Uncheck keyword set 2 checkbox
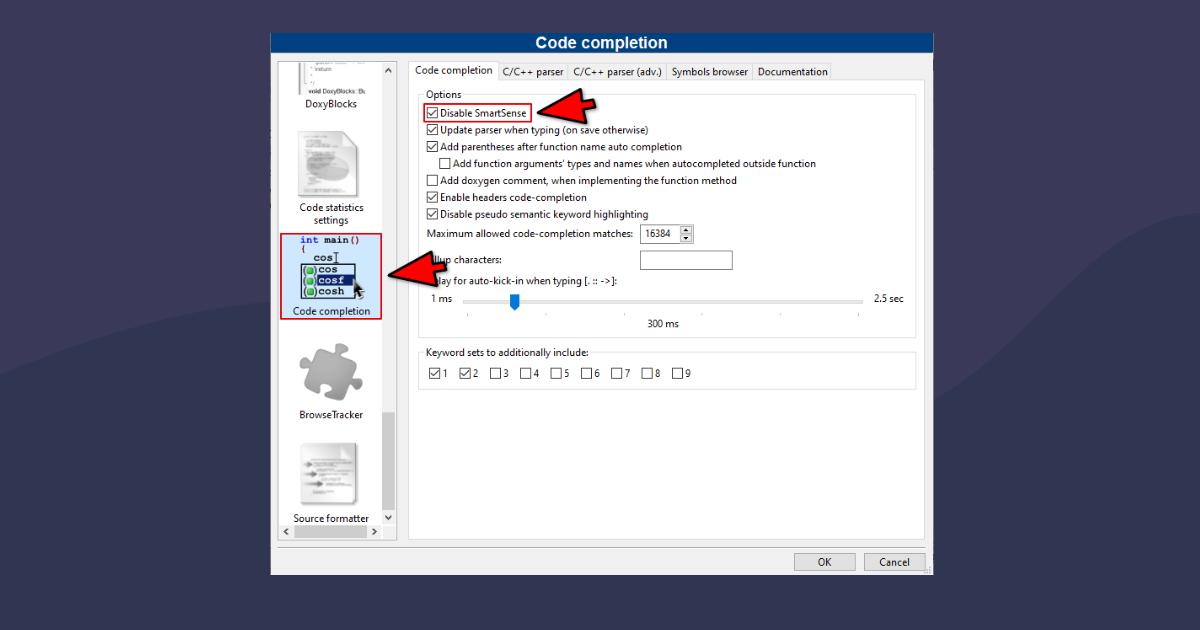 coord(465,374)
